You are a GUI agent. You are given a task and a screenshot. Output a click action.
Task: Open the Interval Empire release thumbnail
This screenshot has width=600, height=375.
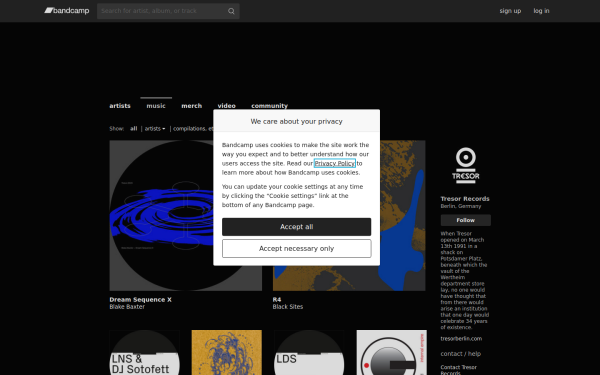(x=391, y=352)
